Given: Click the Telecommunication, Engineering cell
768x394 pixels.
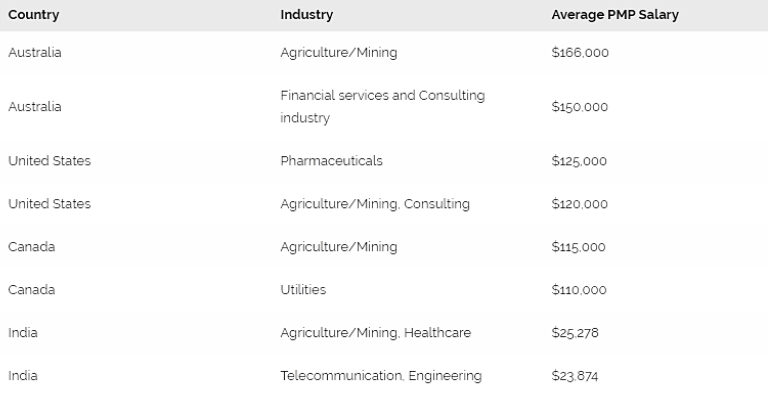Looking at the screenshot, I should point(381,376).
